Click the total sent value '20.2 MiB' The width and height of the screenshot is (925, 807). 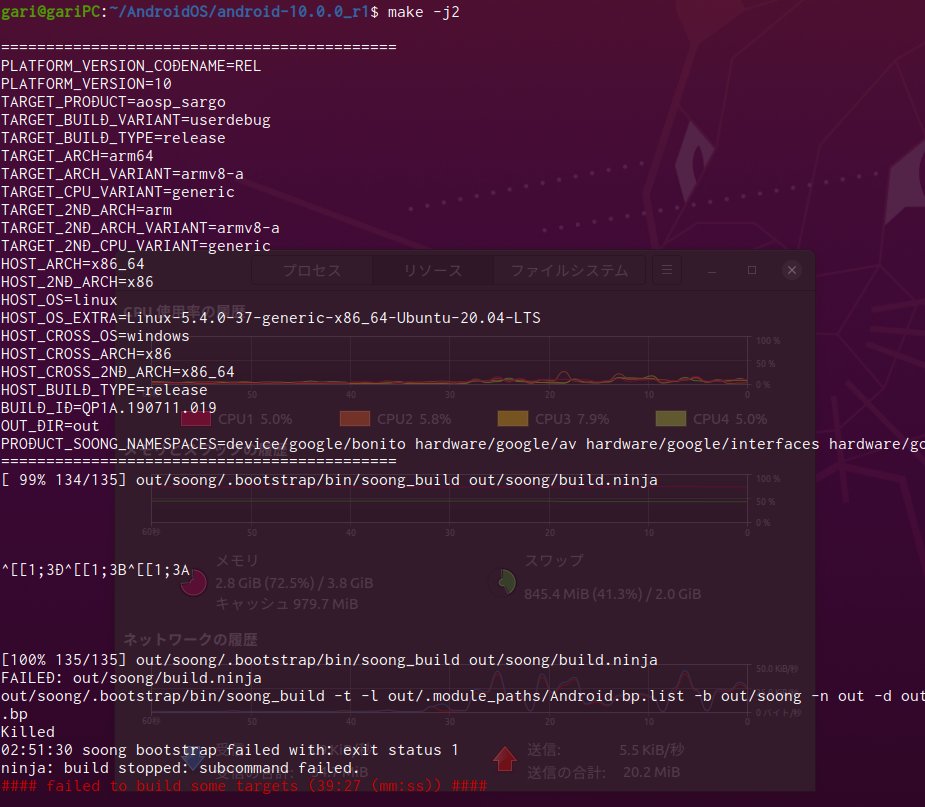click(651, 772)
